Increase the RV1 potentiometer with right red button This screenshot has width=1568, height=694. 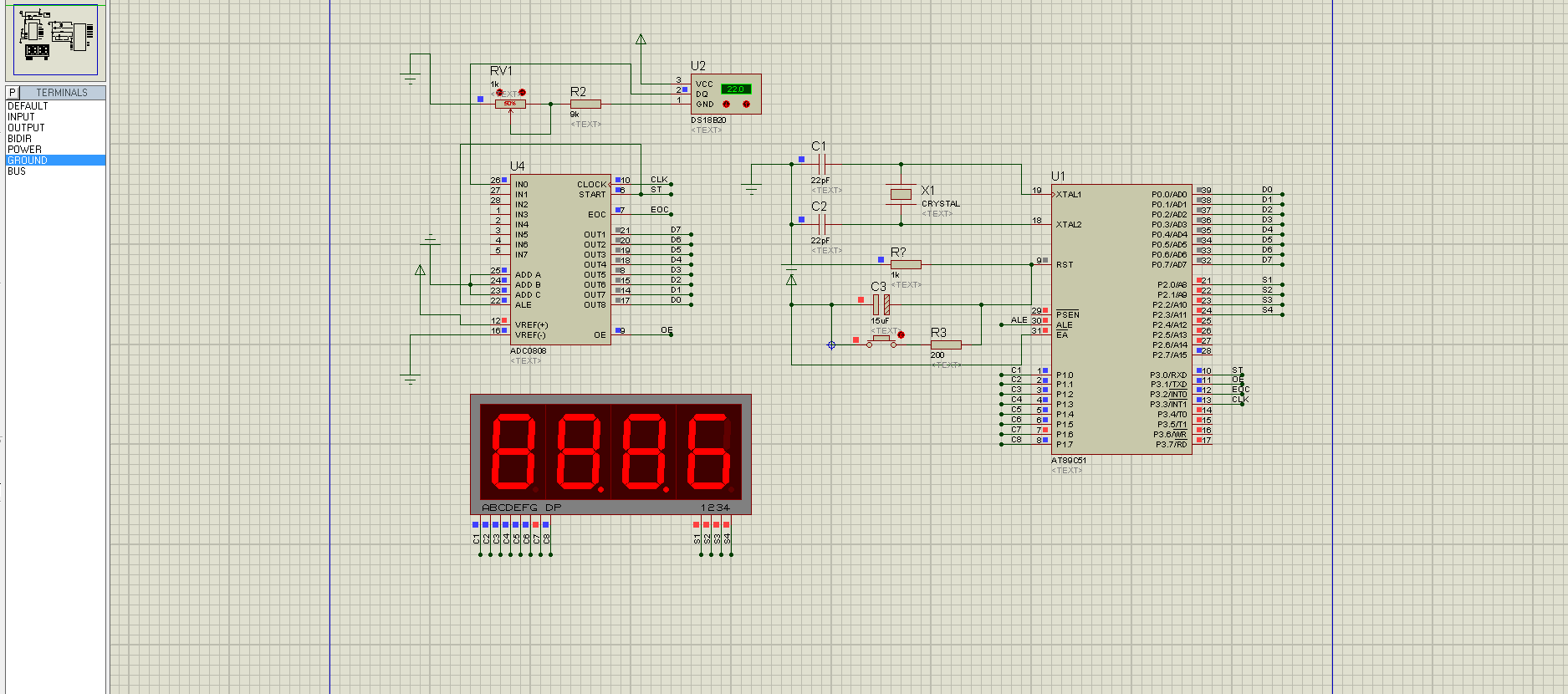(522, 92)
